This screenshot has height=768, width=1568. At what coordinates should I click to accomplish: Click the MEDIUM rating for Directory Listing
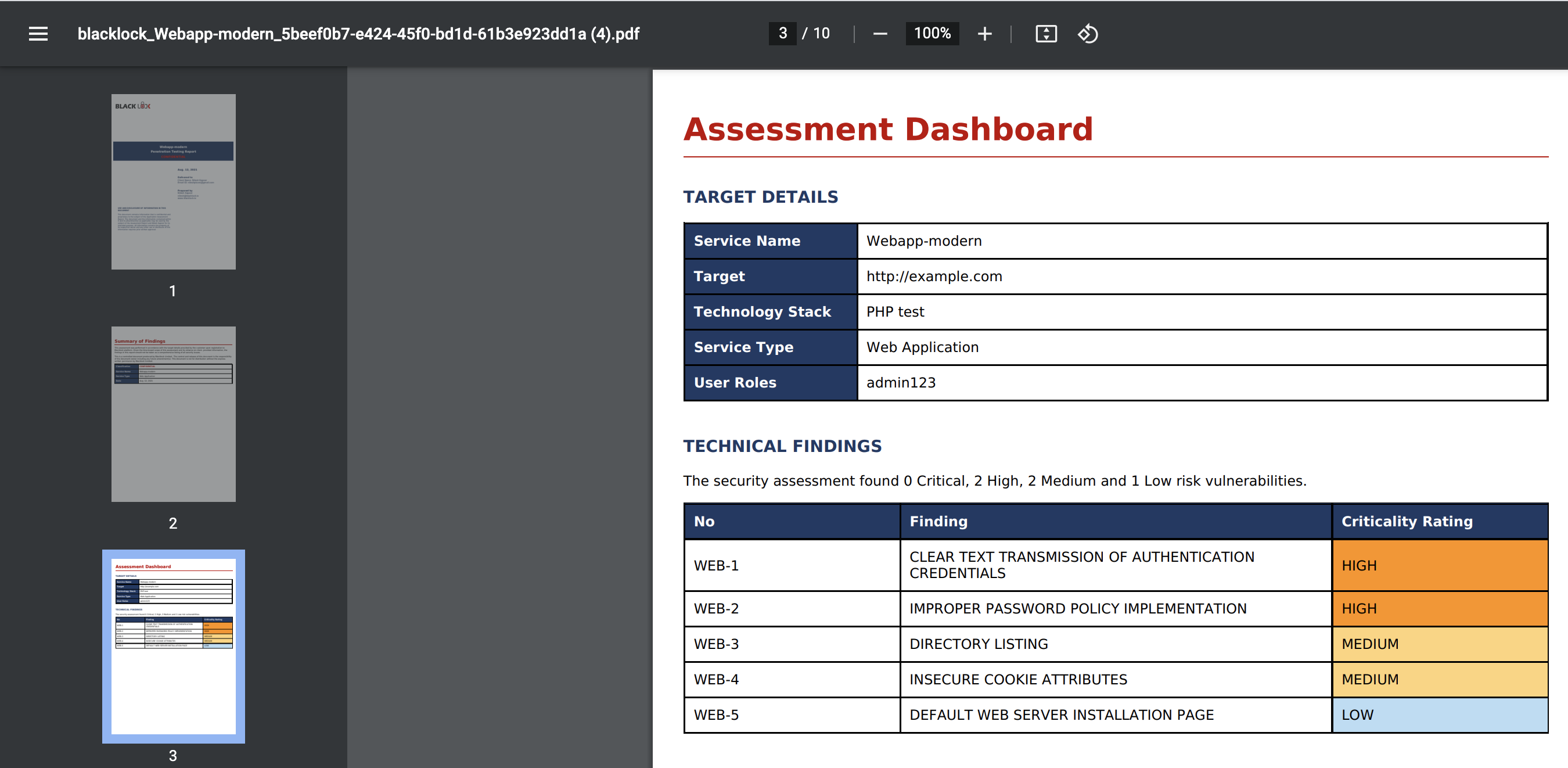point(1439,644)
